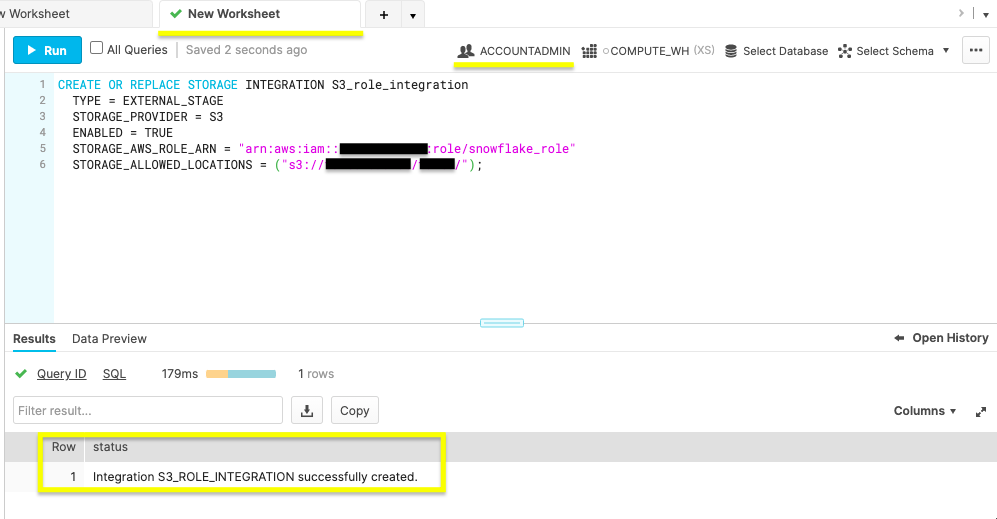Enable the All Queries checkbox
Image resolution: width=997 pixels, height=519 pixels.
click(x=97, y=48)
